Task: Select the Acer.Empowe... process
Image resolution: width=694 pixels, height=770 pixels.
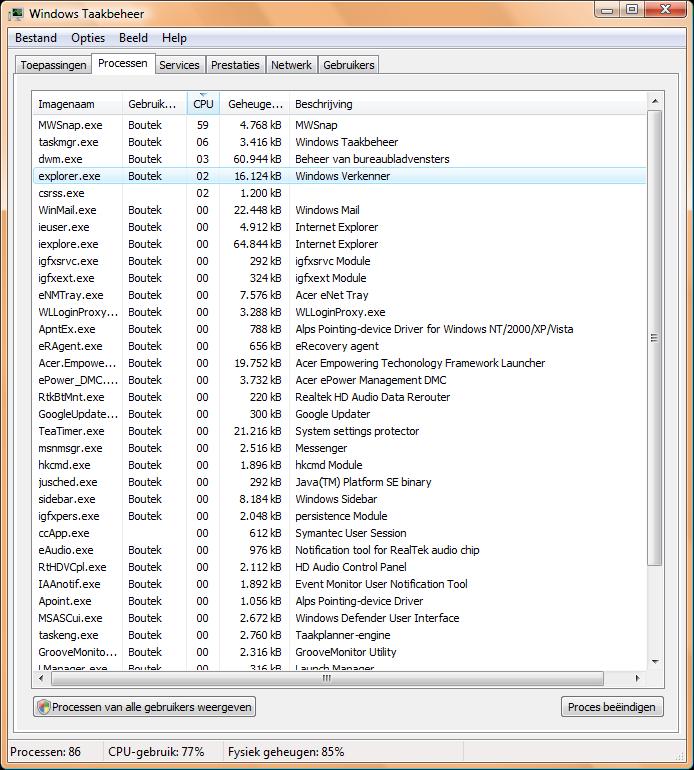Action: [339, 363]
